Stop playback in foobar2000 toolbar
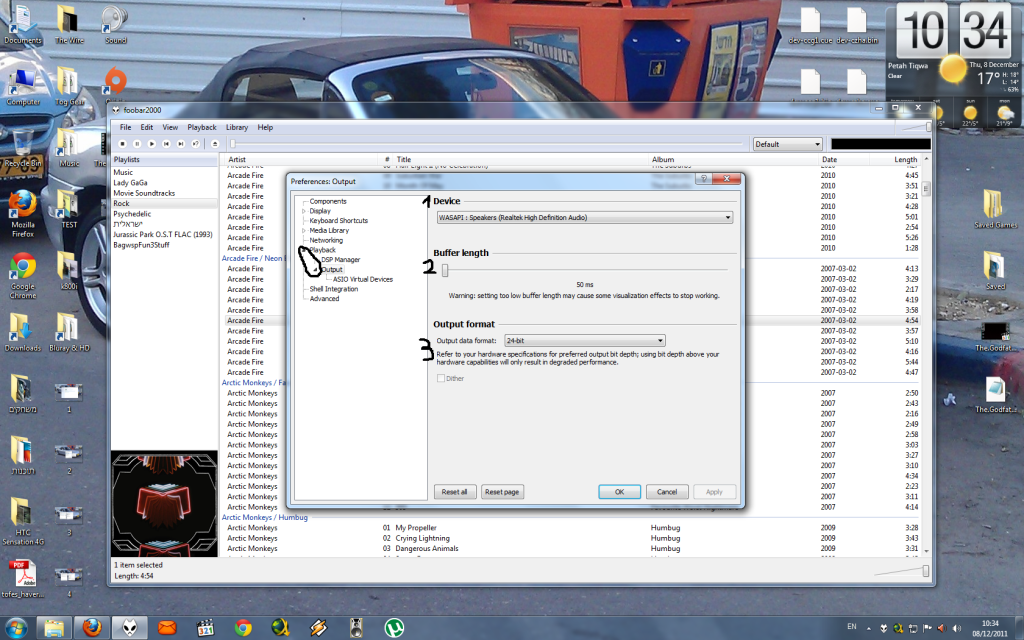The height and width of the screenshot is (640, 1024). pyautogui.click(x=123, y=144)
